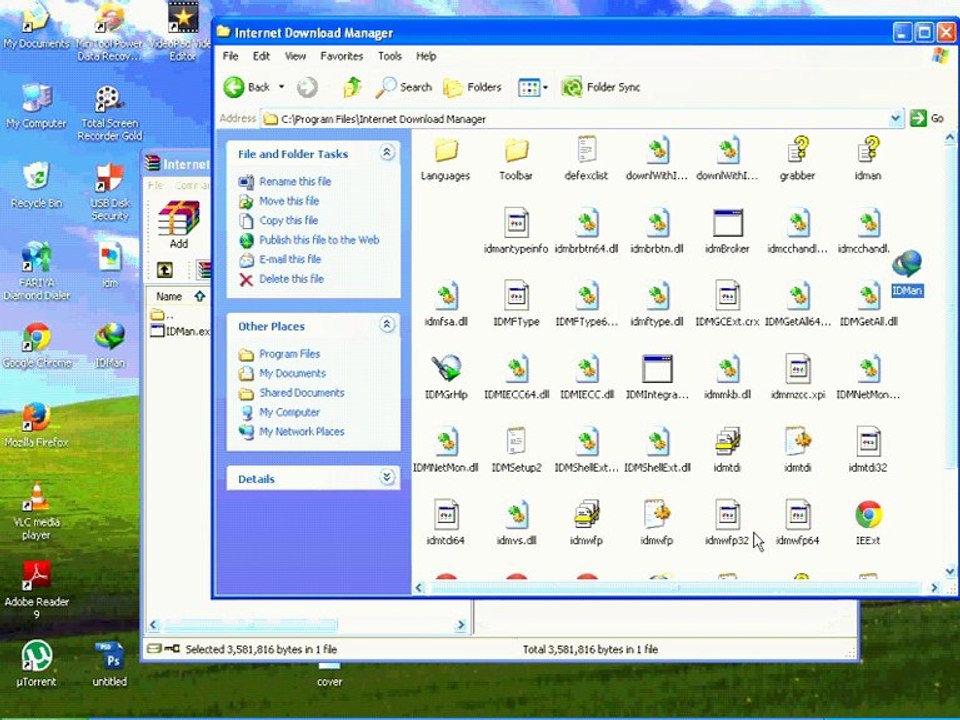Image resolution: width=960 pixels, height=720 pixels.
Task: Click Publish this file to the Web
Action: (x=319, y=240)
